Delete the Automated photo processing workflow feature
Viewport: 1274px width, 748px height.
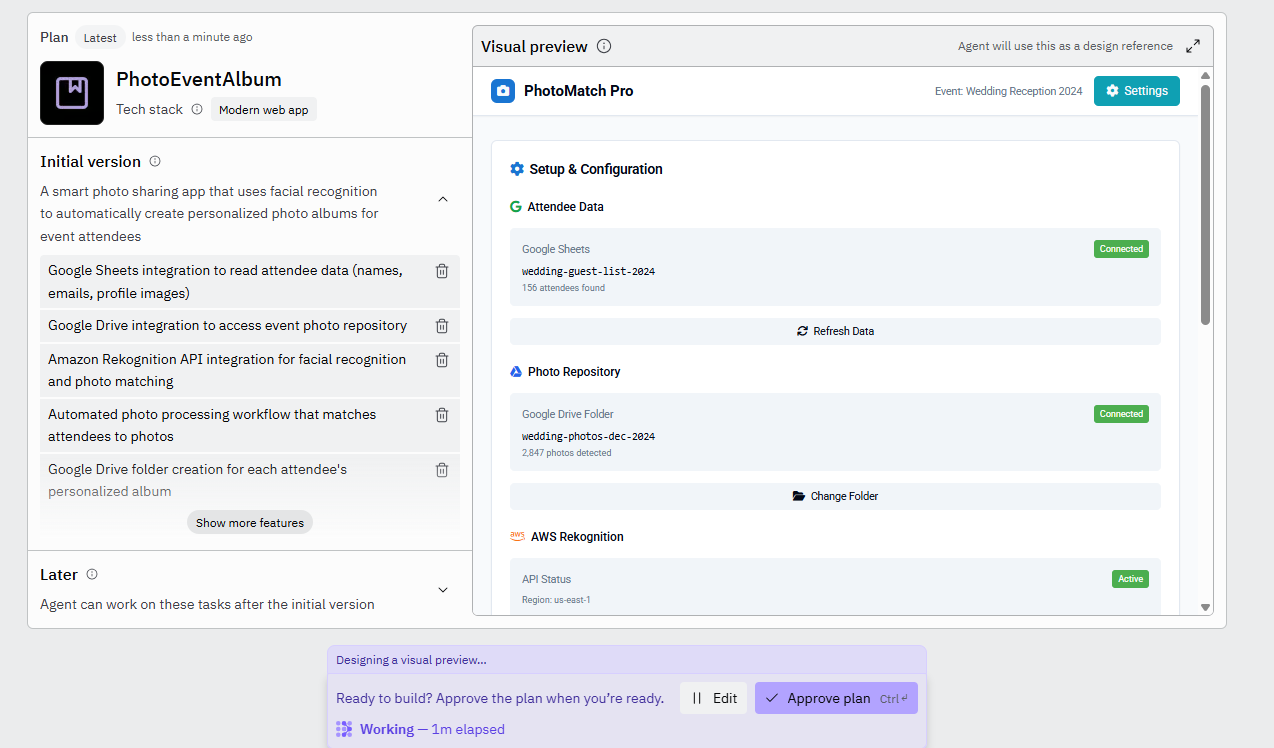(442, 414)
